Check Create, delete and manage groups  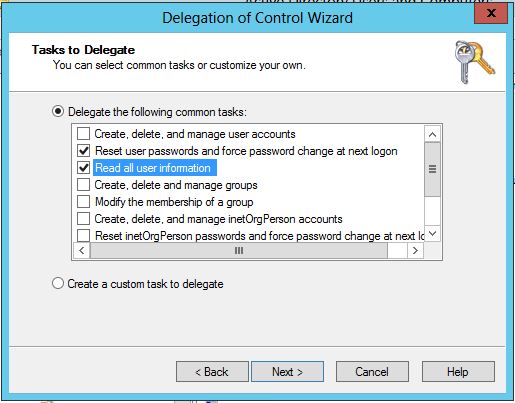(x=83, y=185)
